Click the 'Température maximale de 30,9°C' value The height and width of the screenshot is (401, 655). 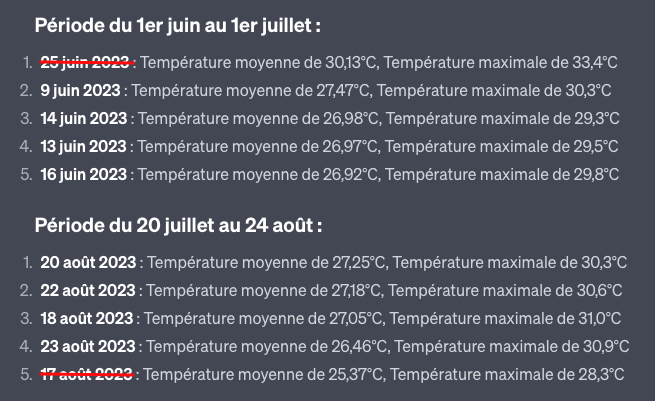click(x=511, y=347)
